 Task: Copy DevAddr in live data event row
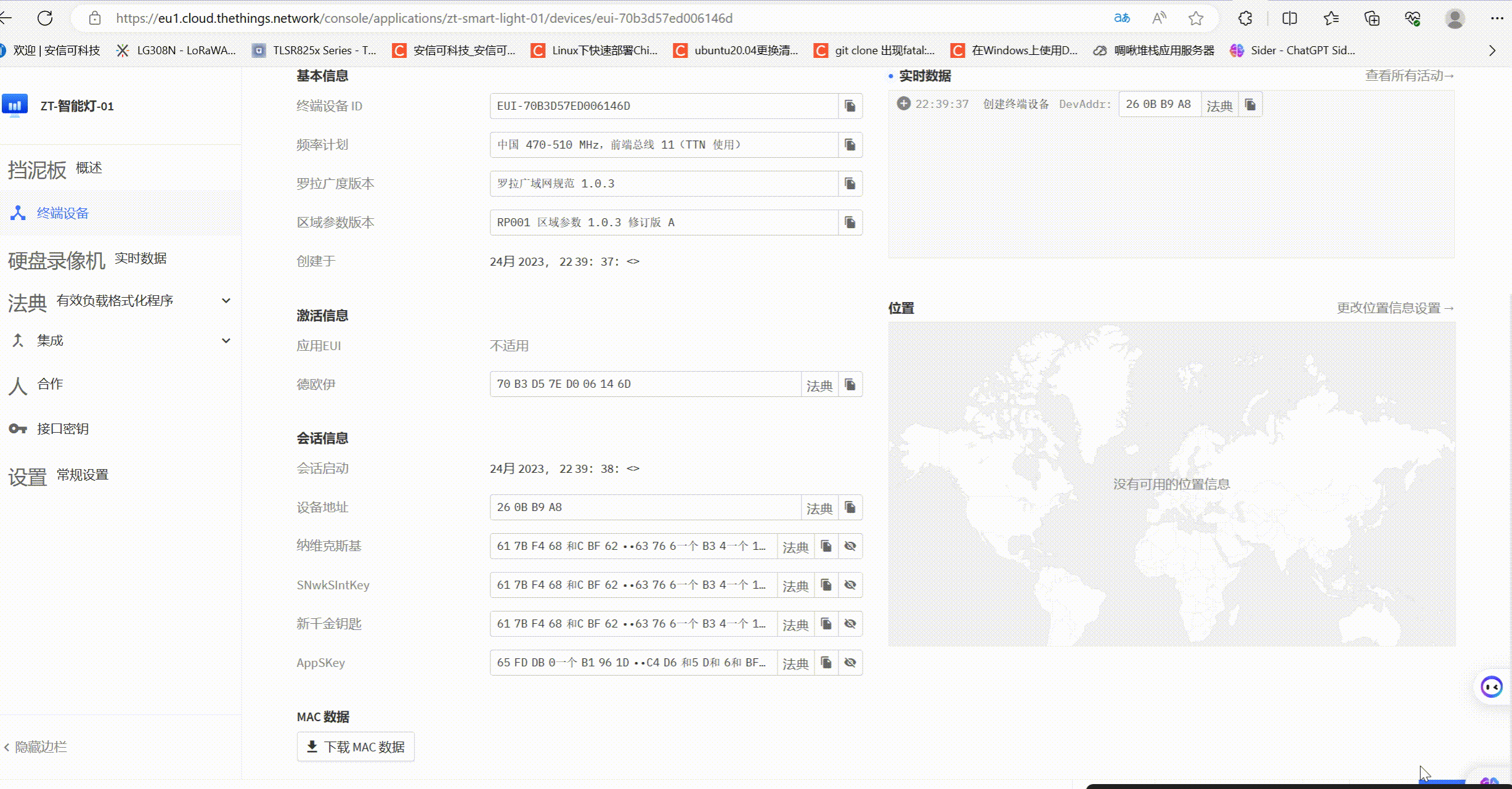(1250, 105)
